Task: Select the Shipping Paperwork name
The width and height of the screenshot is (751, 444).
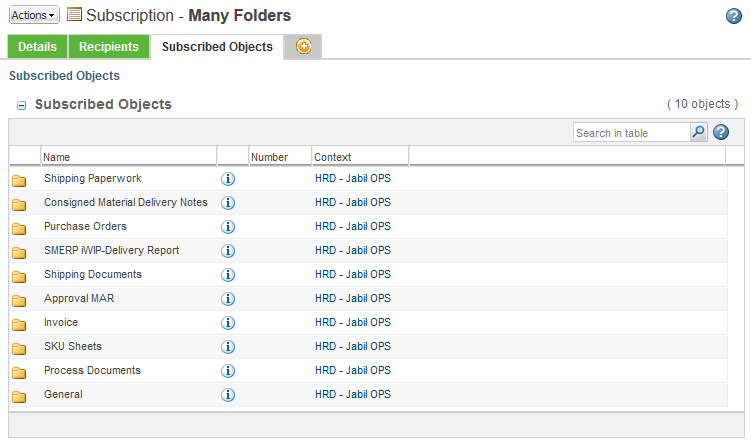Action: click(x=92, y=178)
